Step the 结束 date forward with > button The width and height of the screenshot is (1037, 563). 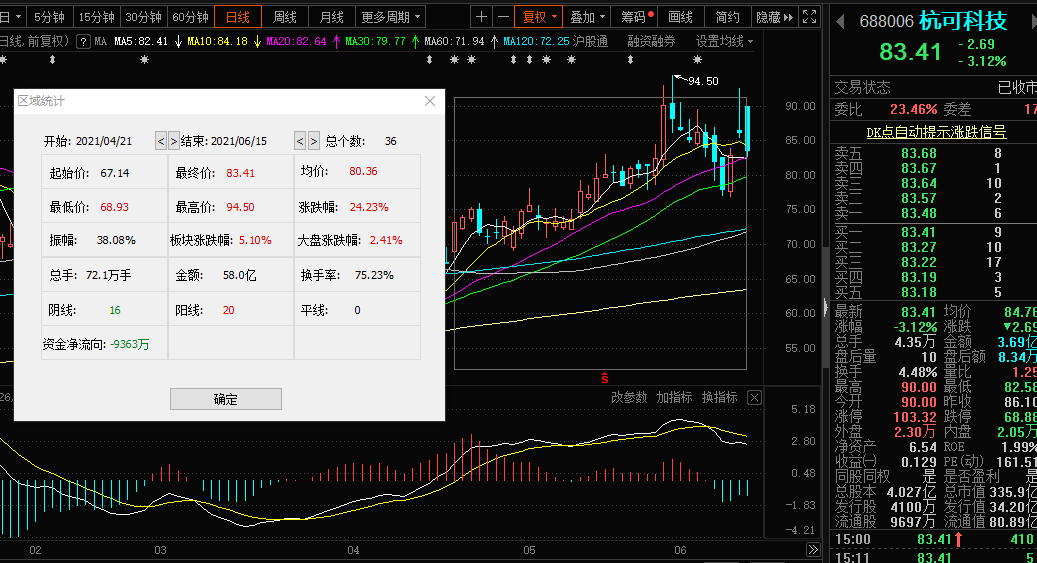314,141
